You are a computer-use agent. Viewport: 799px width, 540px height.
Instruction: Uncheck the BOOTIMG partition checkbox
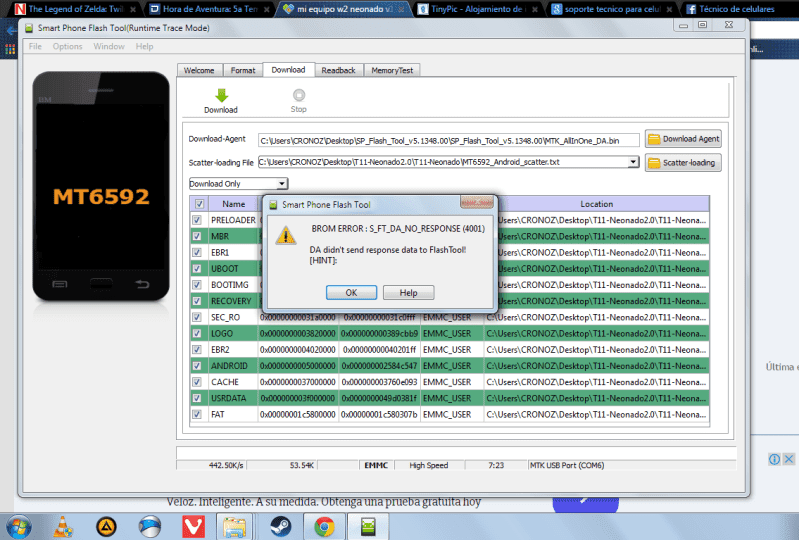197,285
